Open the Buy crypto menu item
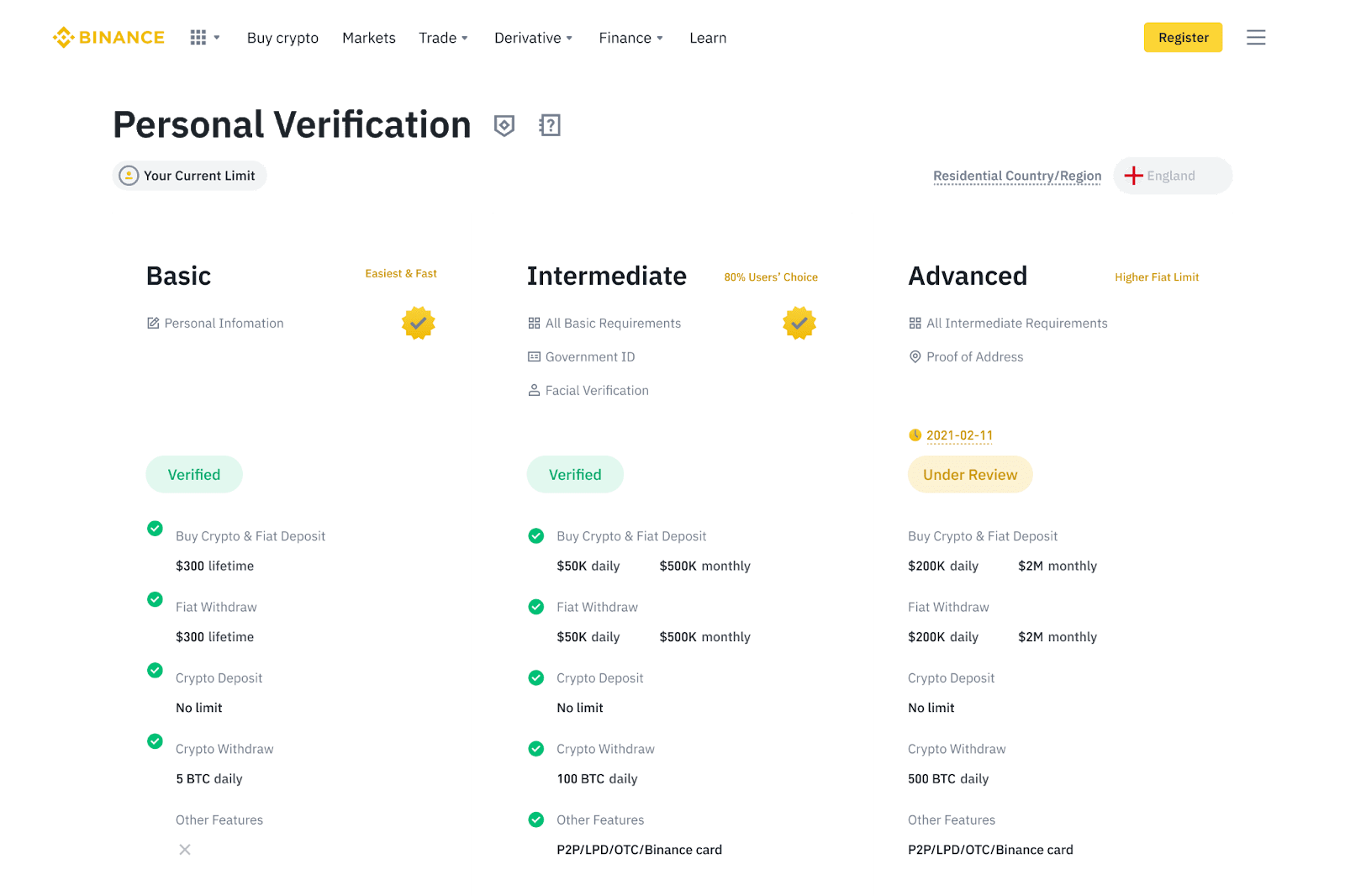Image resolution: width=1345 pixels, height=896 pixels. (x=282, y=38)
